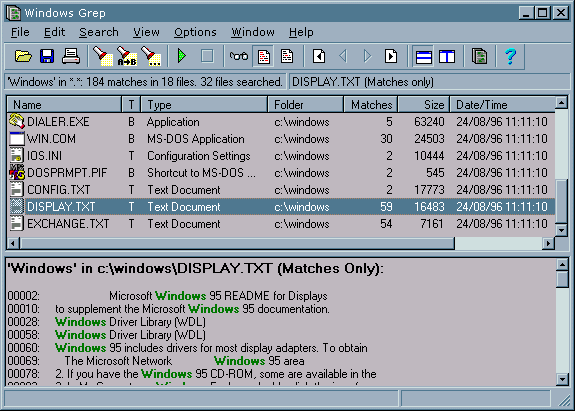
Task: Click match line 00078 CD-ROM text
Action: [192, 374]
